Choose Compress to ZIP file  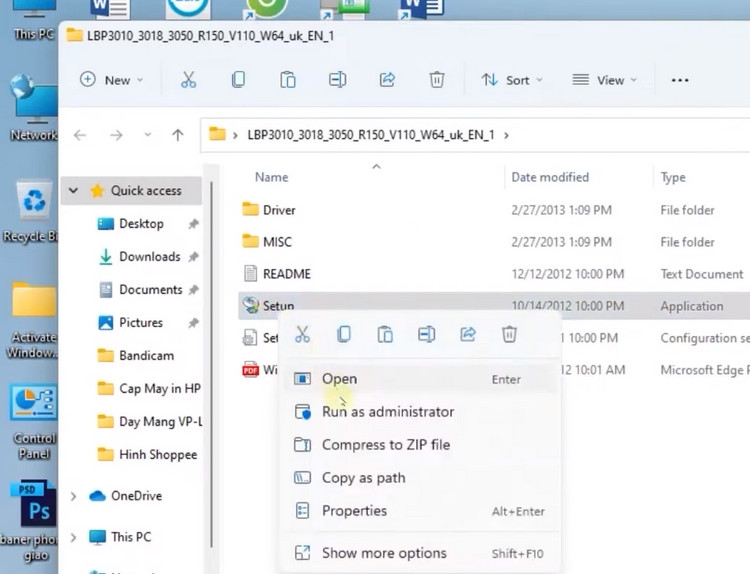(x=420, y=445)
